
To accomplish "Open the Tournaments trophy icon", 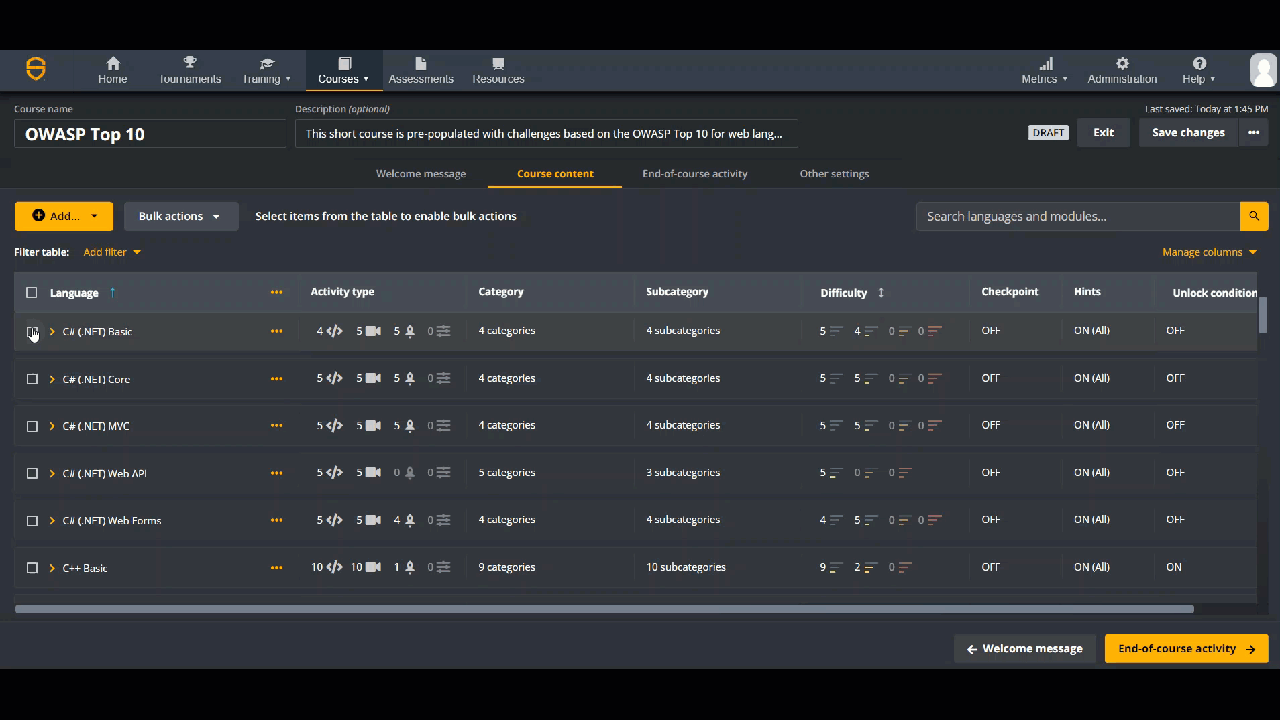I will 190,63.
